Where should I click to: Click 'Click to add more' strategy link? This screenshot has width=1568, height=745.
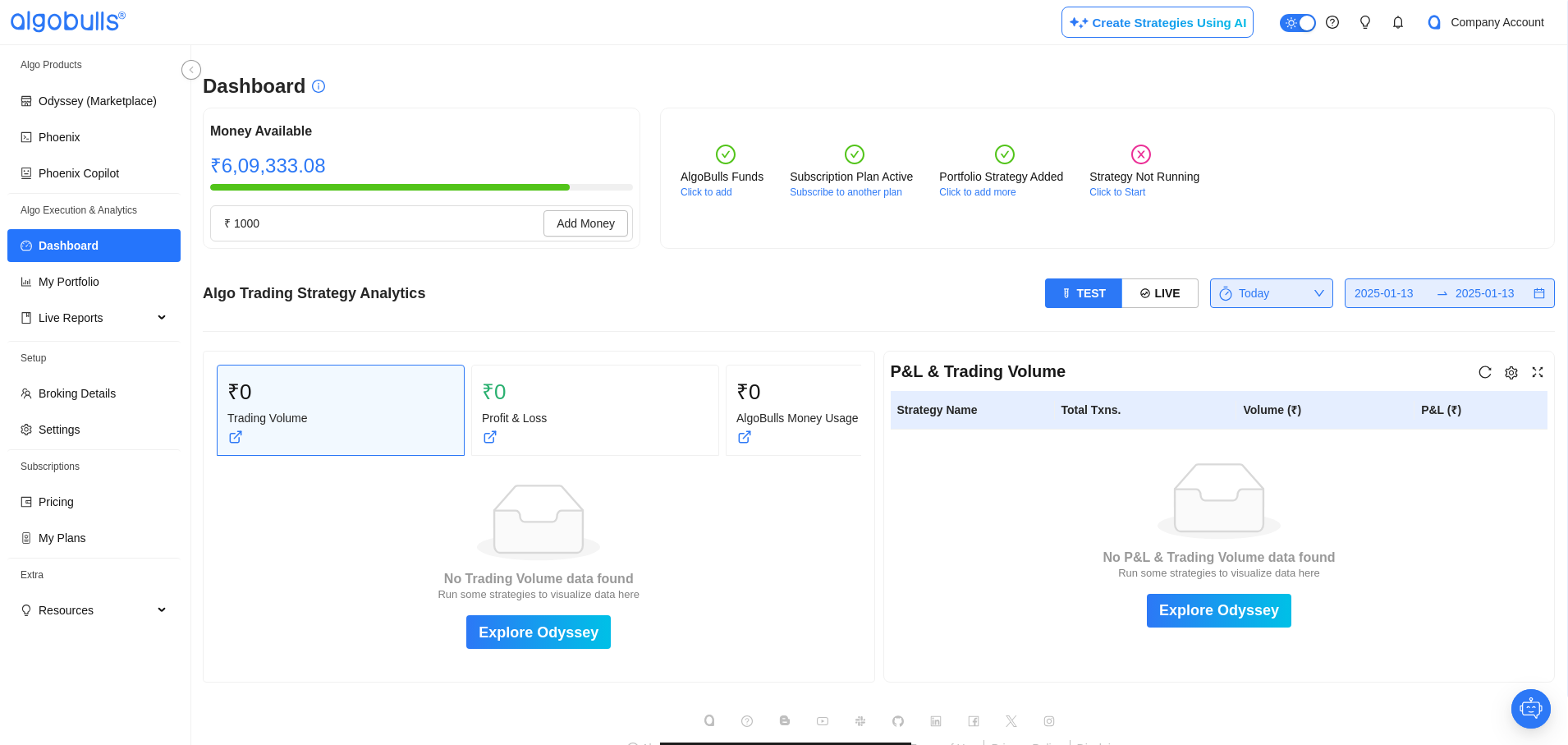(x=977, y=192)
